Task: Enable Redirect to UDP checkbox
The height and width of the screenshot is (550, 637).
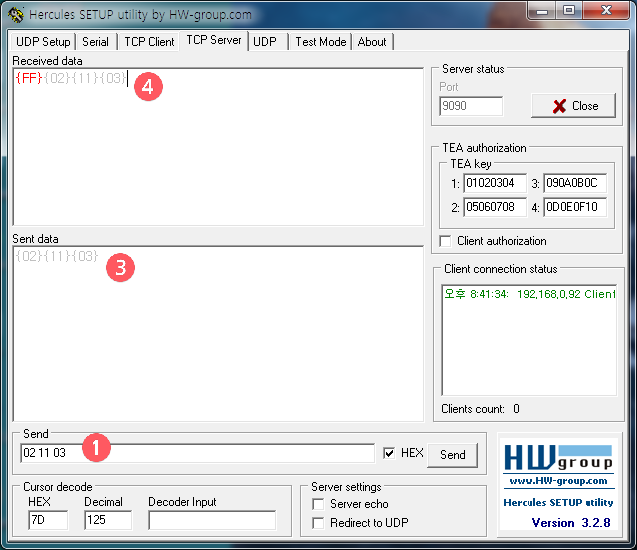Action: [x=318, y=523]
